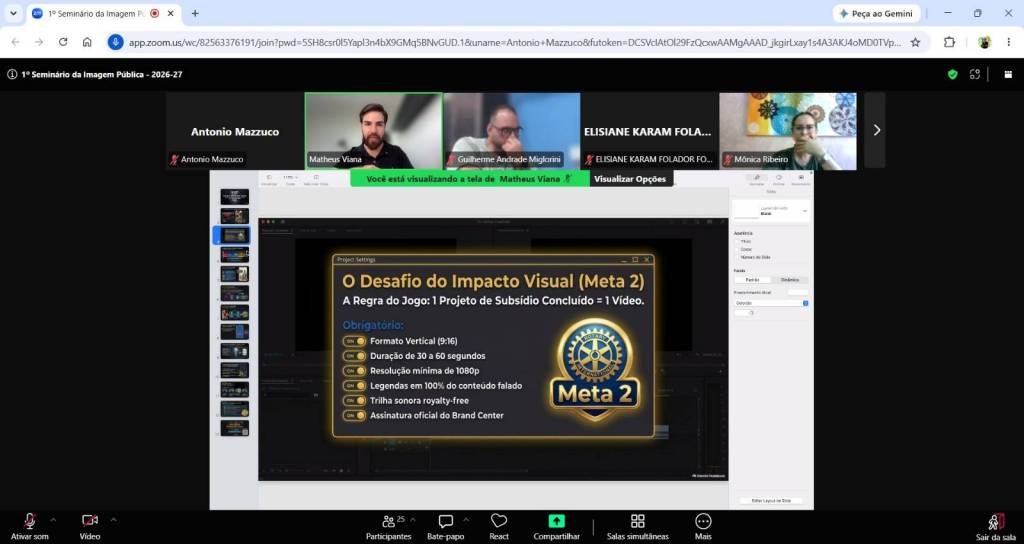Click the Animar tab in shared Keynote
1024x544 pixels.
[778, 180]
